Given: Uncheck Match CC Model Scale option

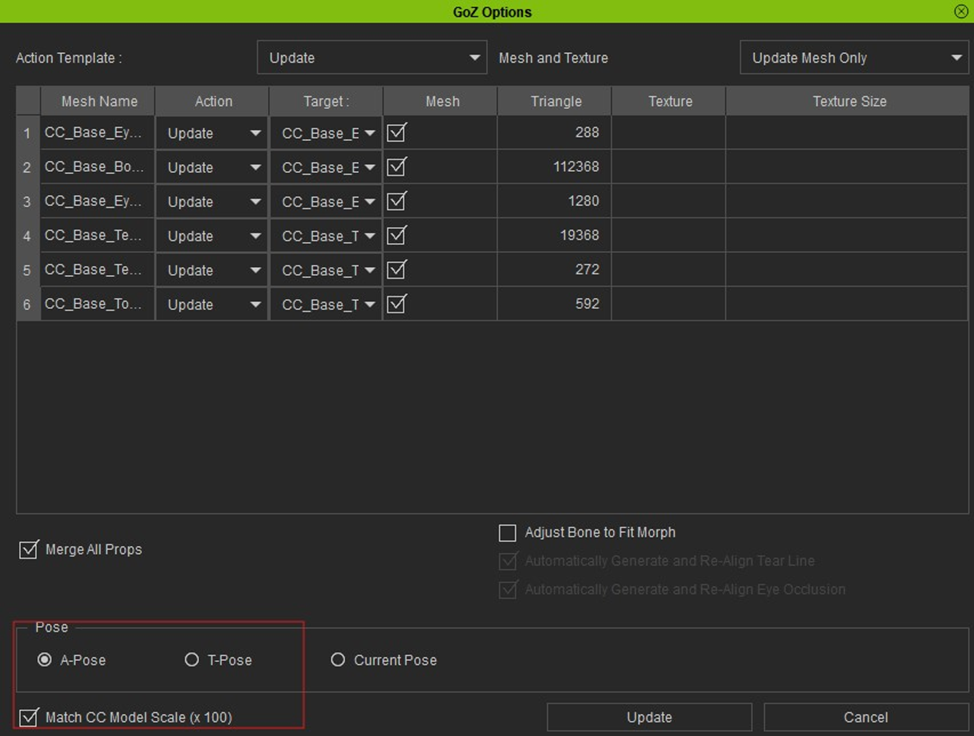Looking at the screenshot, I should (29, 717).
